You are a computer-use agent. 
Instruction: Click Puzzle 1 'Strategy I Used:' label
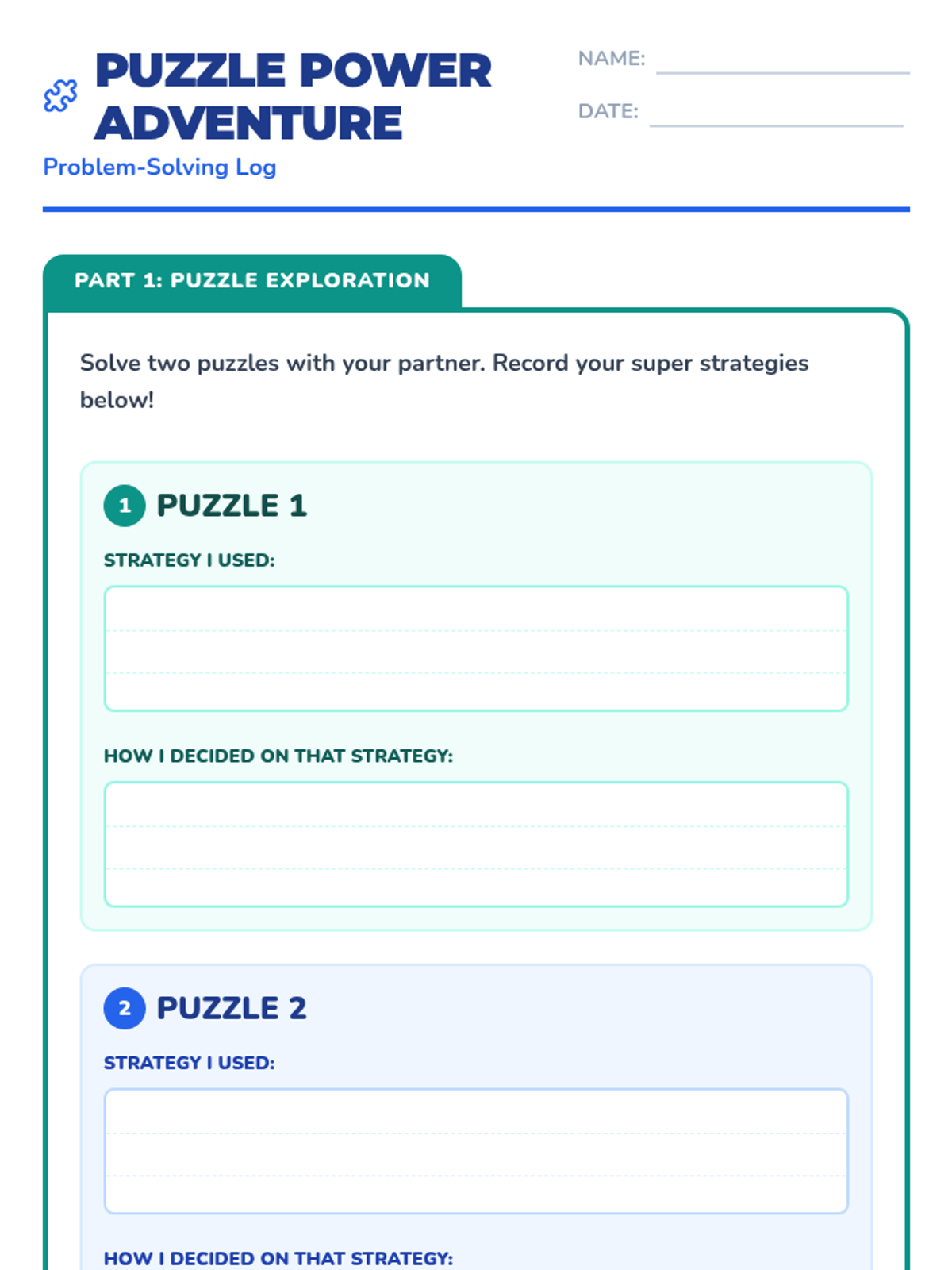coord(189,560)
